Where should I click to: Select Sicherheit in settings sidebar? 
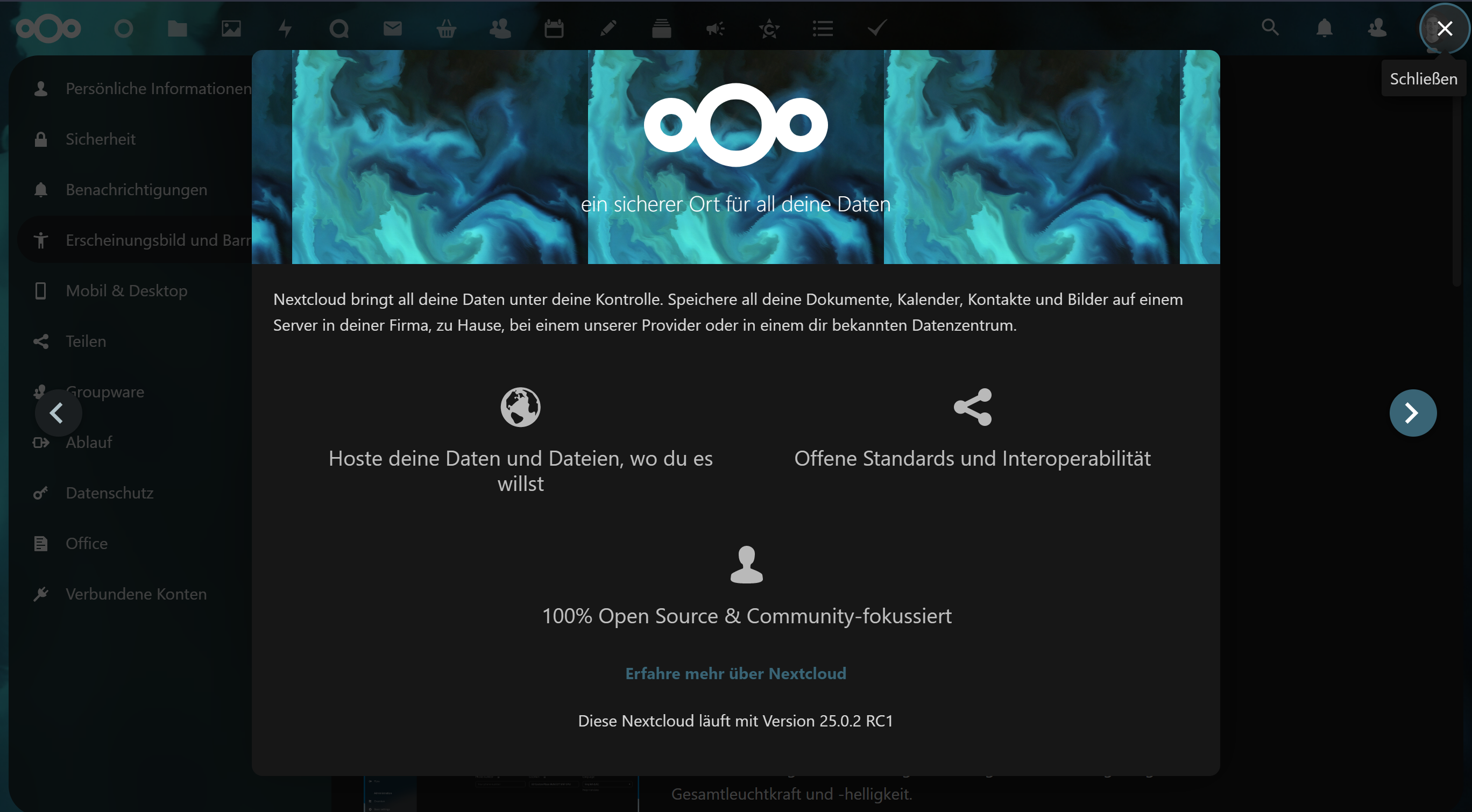pyautogui.click(x=101, y=139)
